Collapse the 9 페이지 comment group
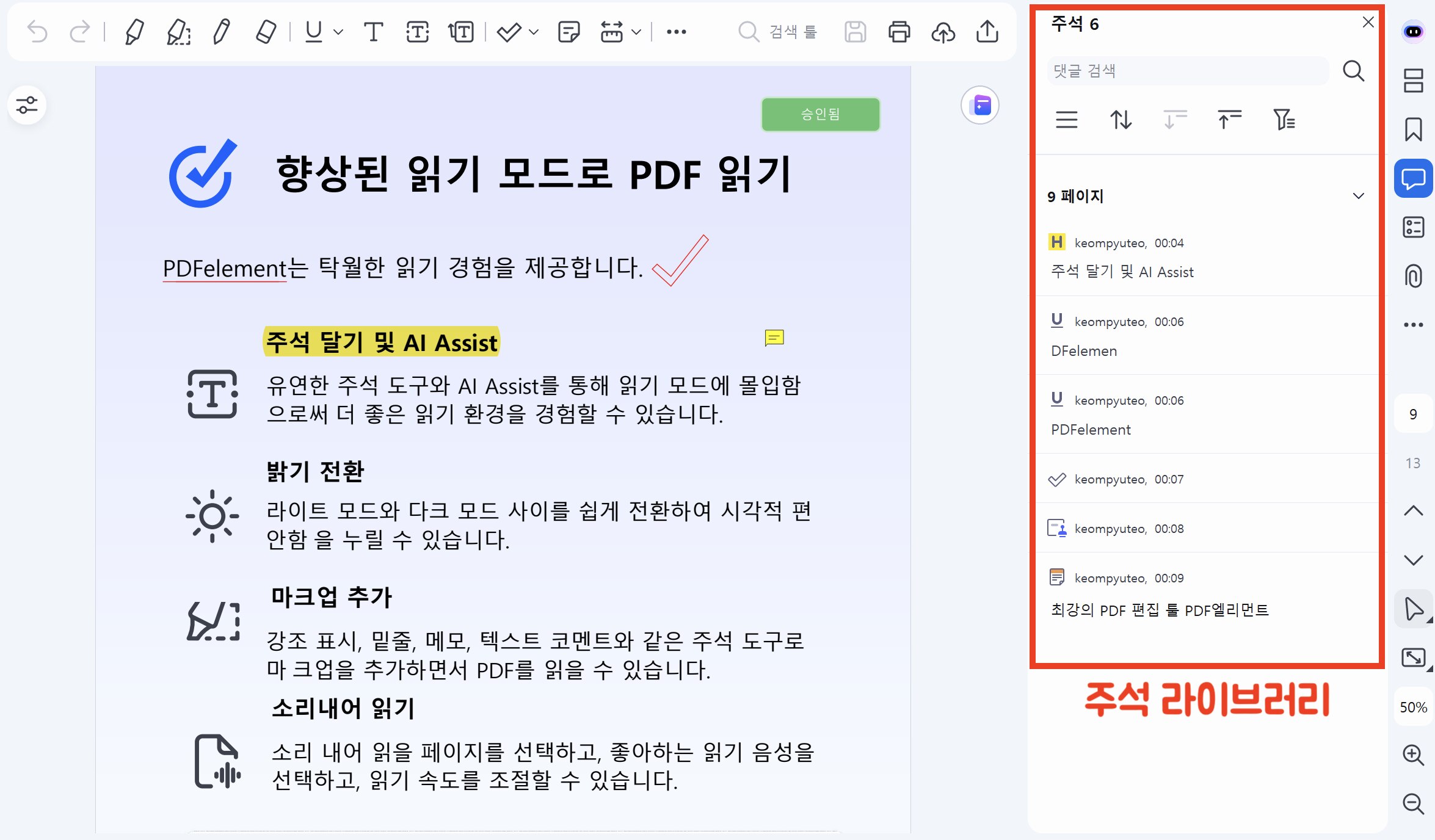1435x840 pixels. tap(1358, 196)
